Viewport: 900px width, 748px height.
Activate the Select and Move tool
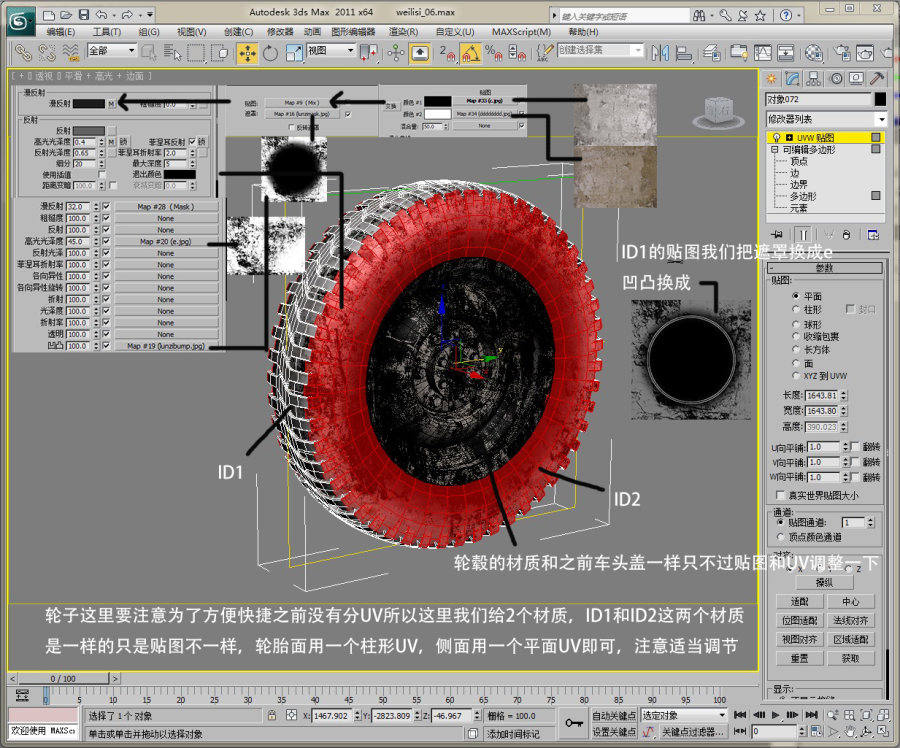click(x=248, y=53)
